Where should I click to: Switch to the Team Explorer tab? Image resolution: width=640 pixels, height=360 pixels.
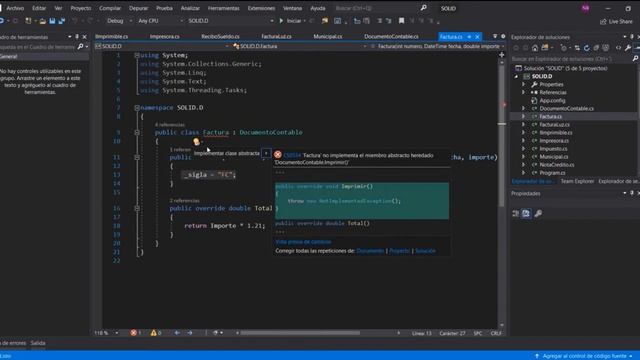click(x=577, y=181)
